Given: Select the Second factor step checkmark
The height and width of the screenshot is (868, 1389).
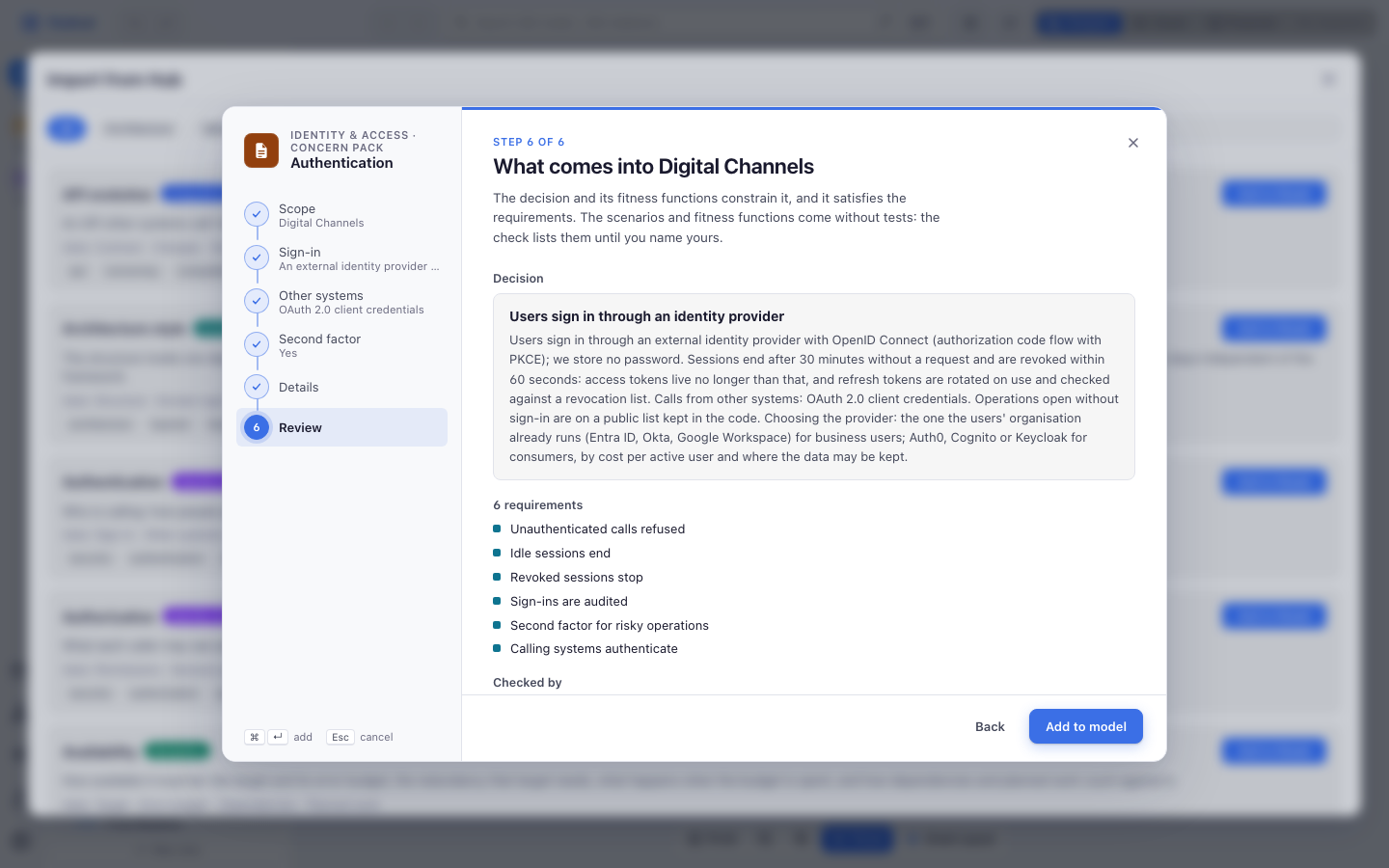Looking at the screenshot, I should click(257, 344).
